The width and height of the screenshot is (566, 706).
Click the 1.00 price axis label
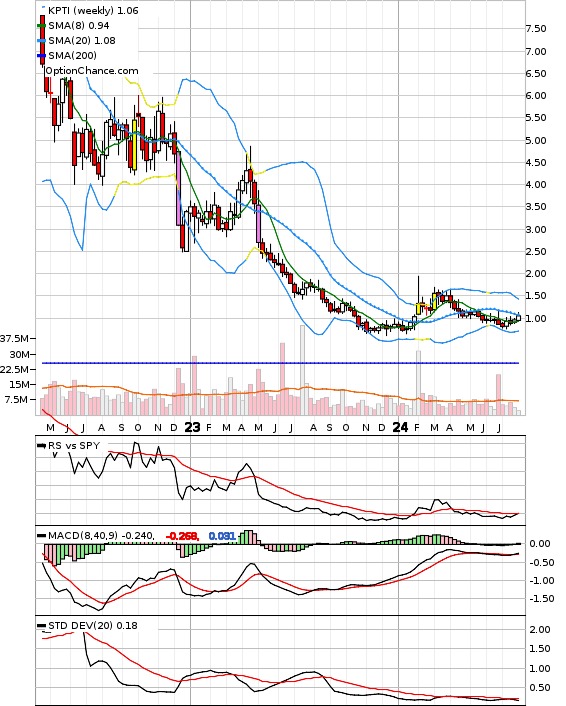tap(536, 318)
